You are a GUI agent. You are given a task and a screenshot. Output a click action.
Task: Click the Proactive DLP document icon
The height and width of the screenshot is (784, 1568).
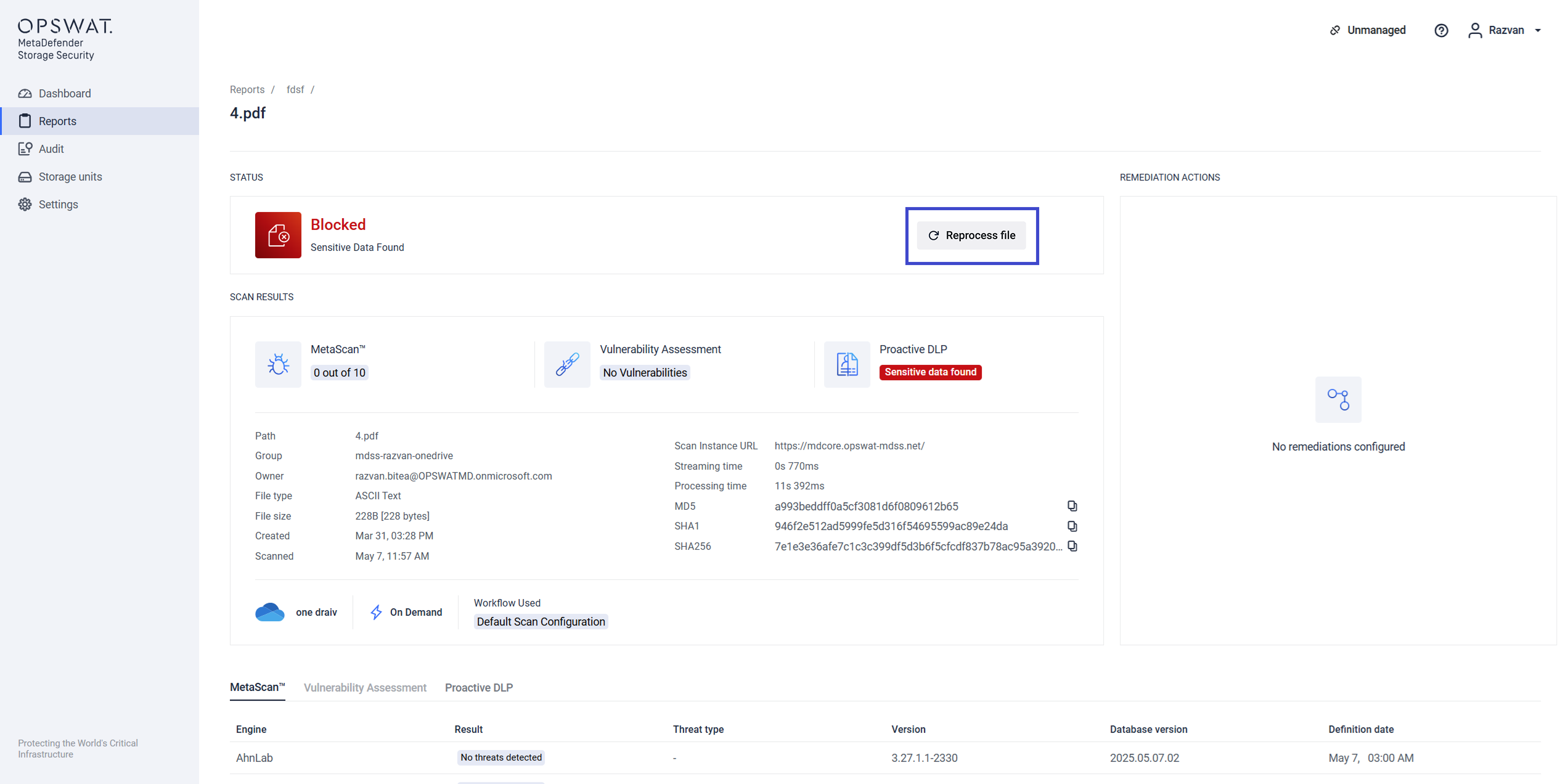[x=847, y=364]
